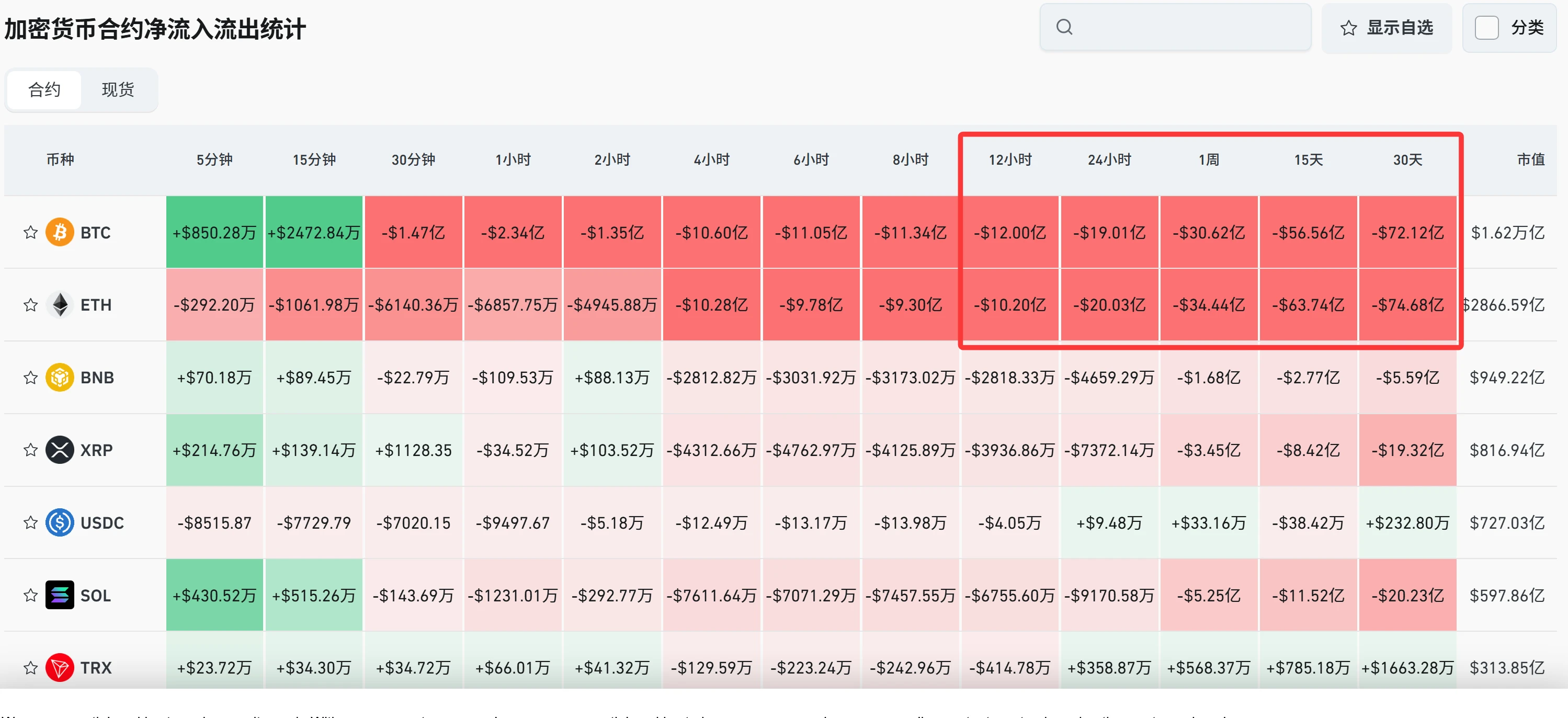Switch to the 现货 tab
The image size is (1568, 718).
point(118,90)
